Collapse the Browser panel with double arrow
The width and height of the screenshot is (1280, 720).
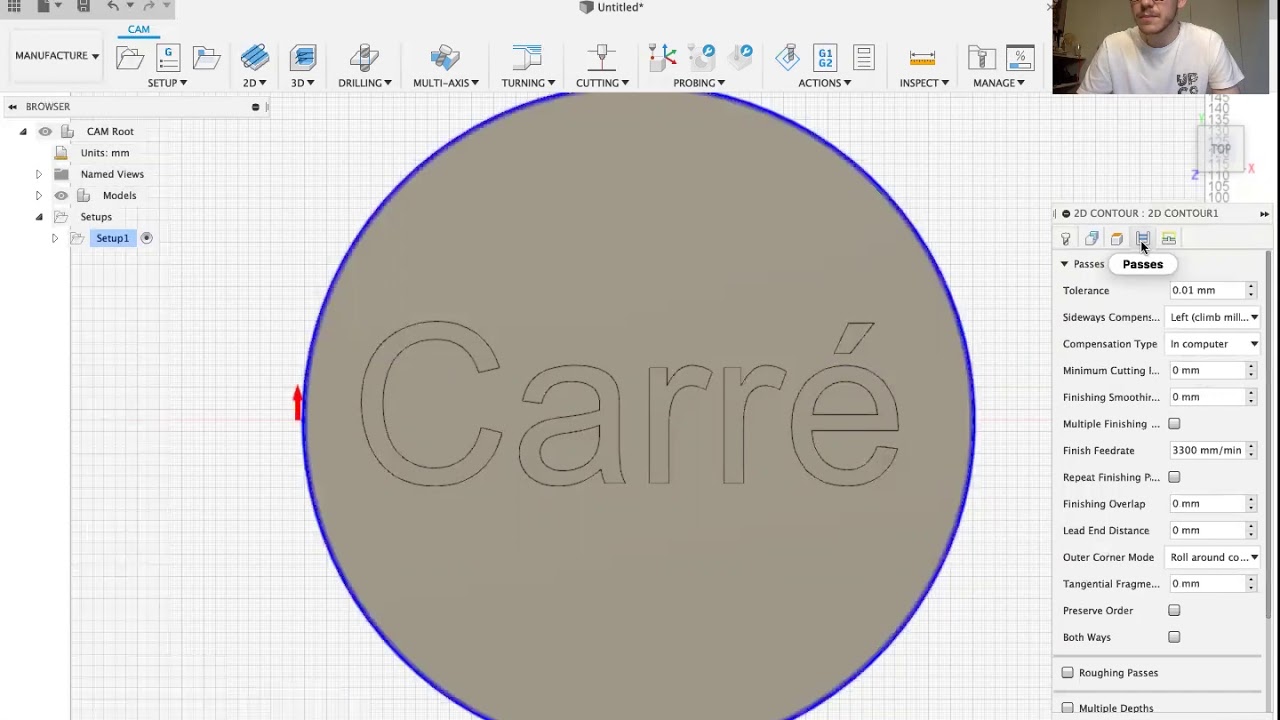click(x=12, y=106)
